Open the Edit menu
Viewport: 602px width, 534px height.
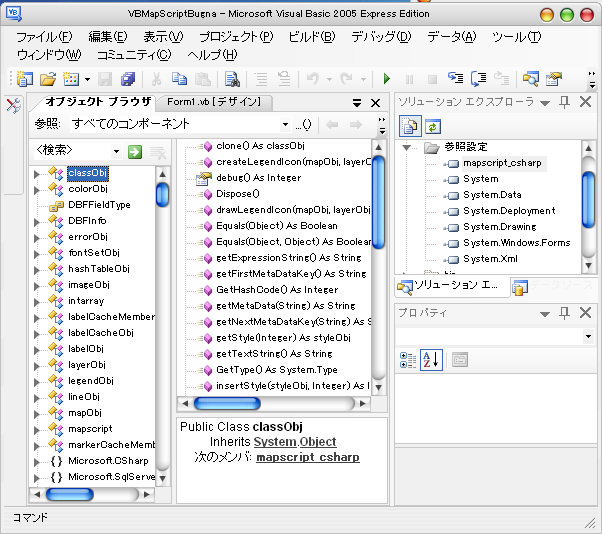coord(108,37)
